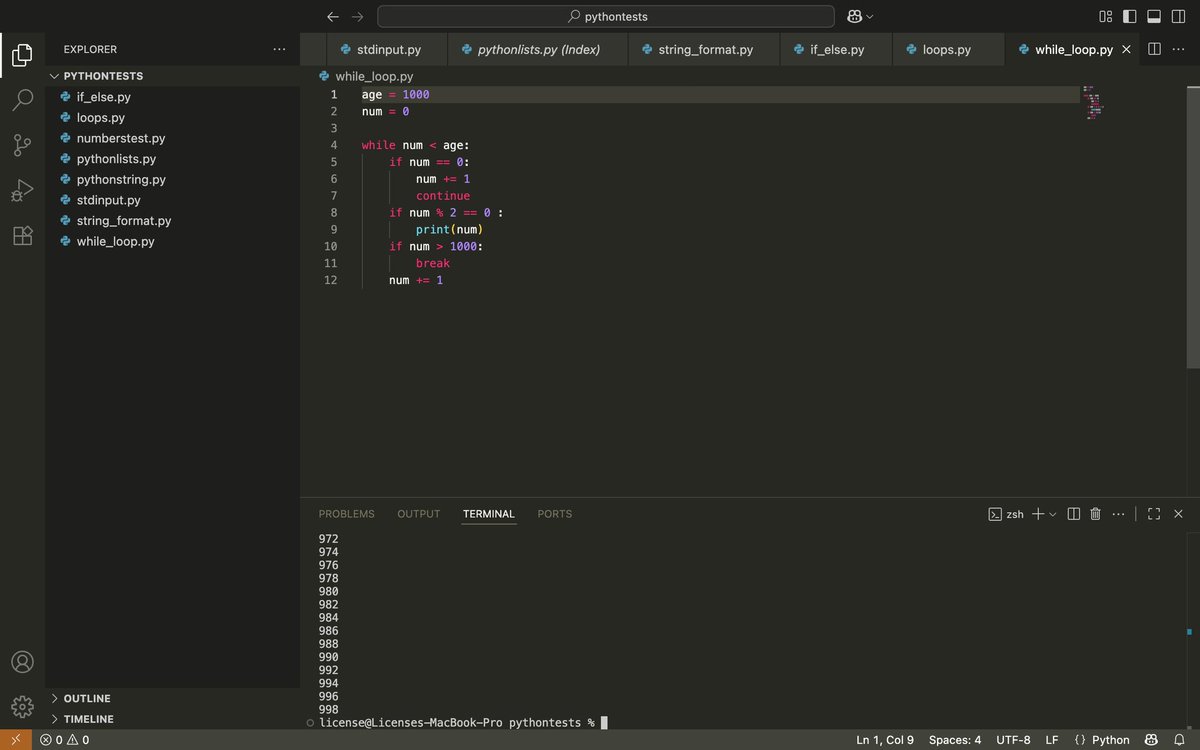1200x750 pixels.
Task: Open the Extensions view
Action: click(x=22, y=235)
